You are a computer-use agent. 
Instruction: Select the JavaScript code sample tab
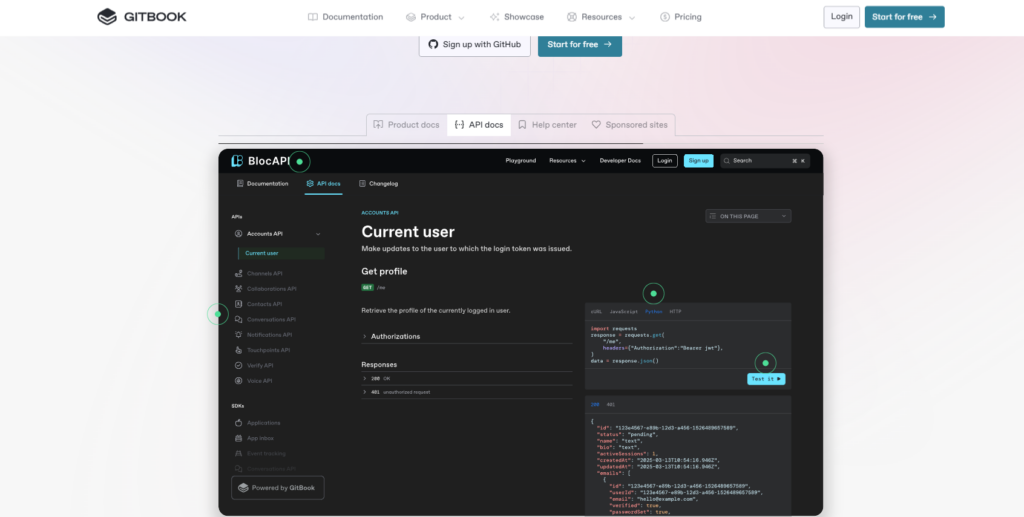[624, 312]
